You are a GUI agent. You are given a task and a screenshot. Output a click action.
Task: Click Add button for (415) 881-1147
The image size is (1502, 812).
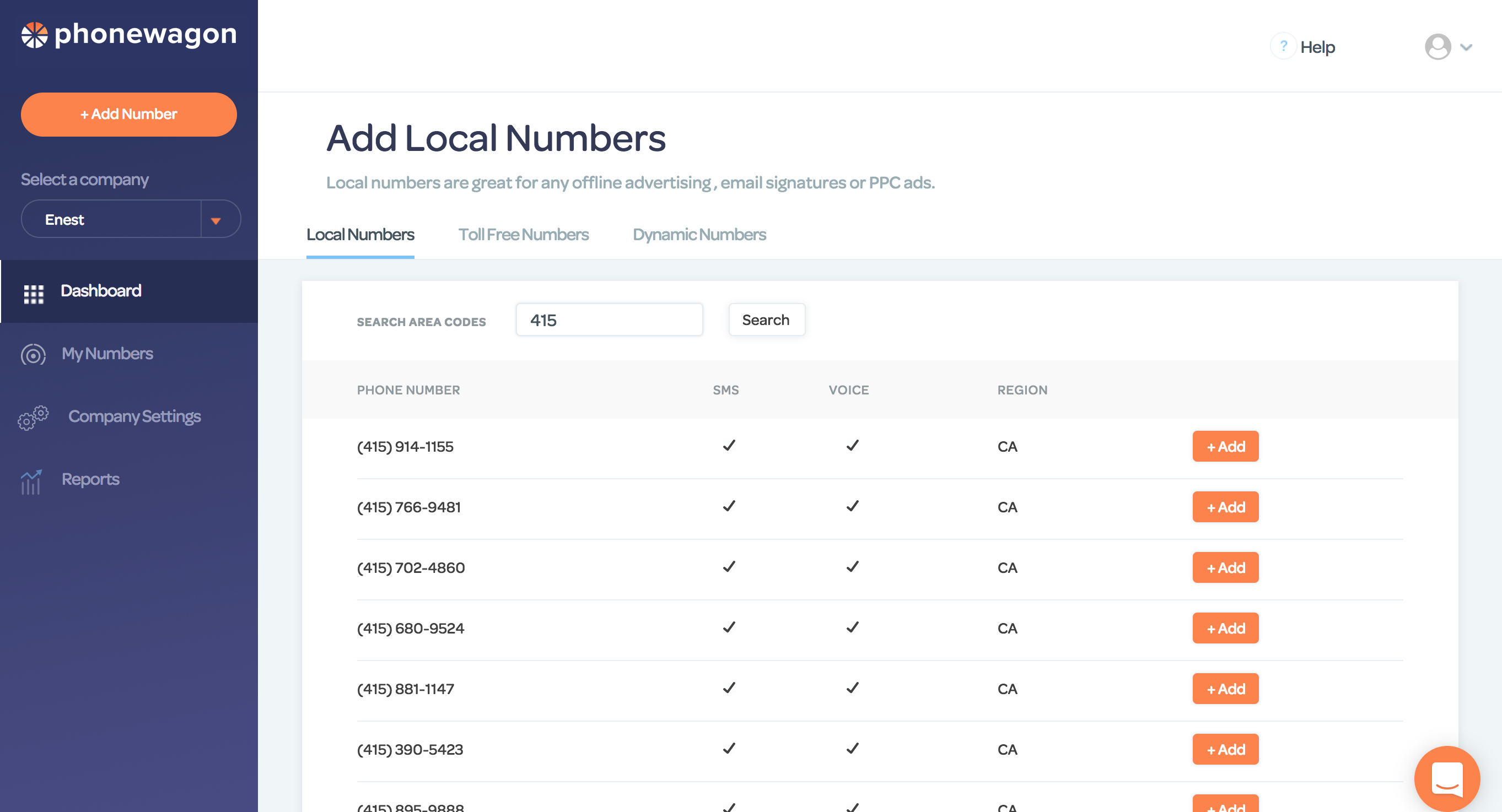coord(1225,689)
